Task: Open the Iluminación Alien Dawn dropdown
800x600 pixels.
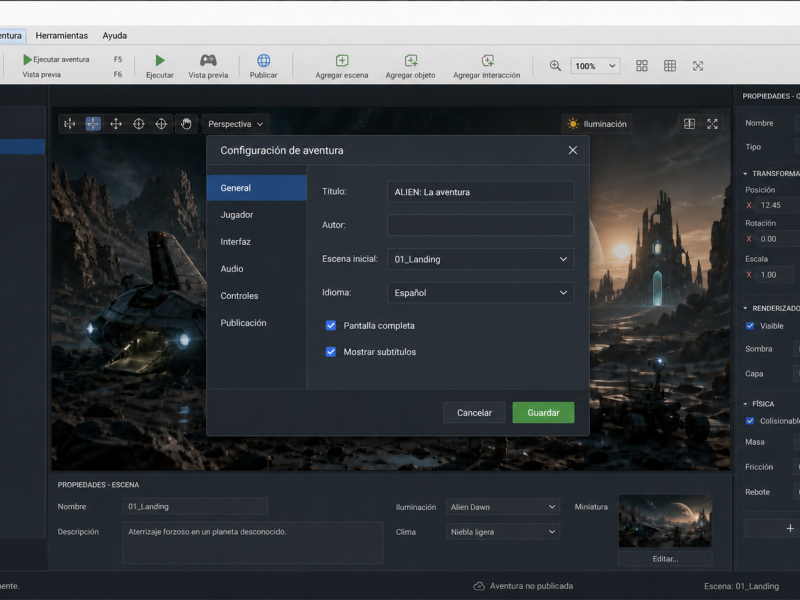Action: pos(503,507)
